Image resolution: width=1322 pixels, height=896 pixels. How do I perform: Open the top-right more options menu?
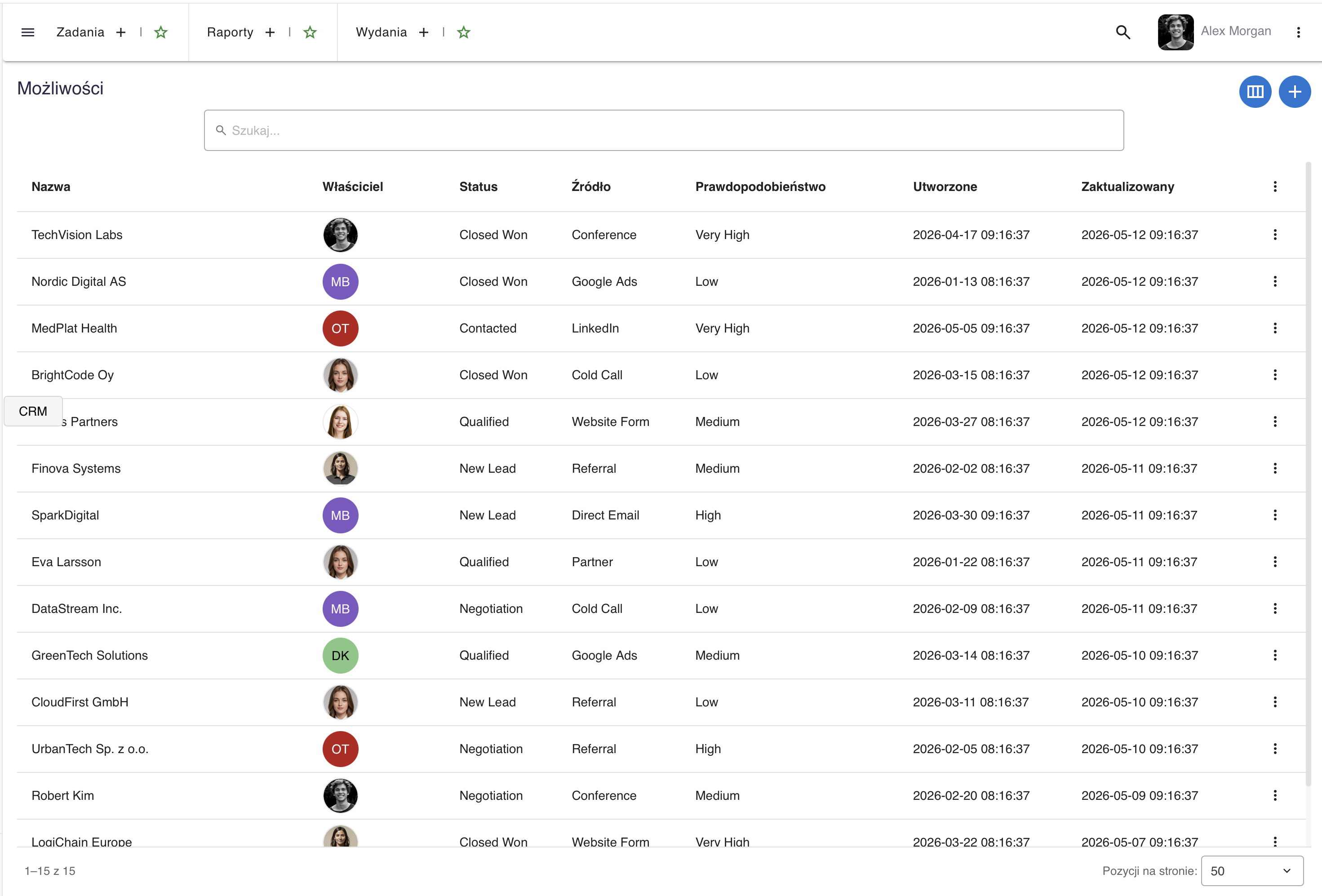pos(1299,32)
